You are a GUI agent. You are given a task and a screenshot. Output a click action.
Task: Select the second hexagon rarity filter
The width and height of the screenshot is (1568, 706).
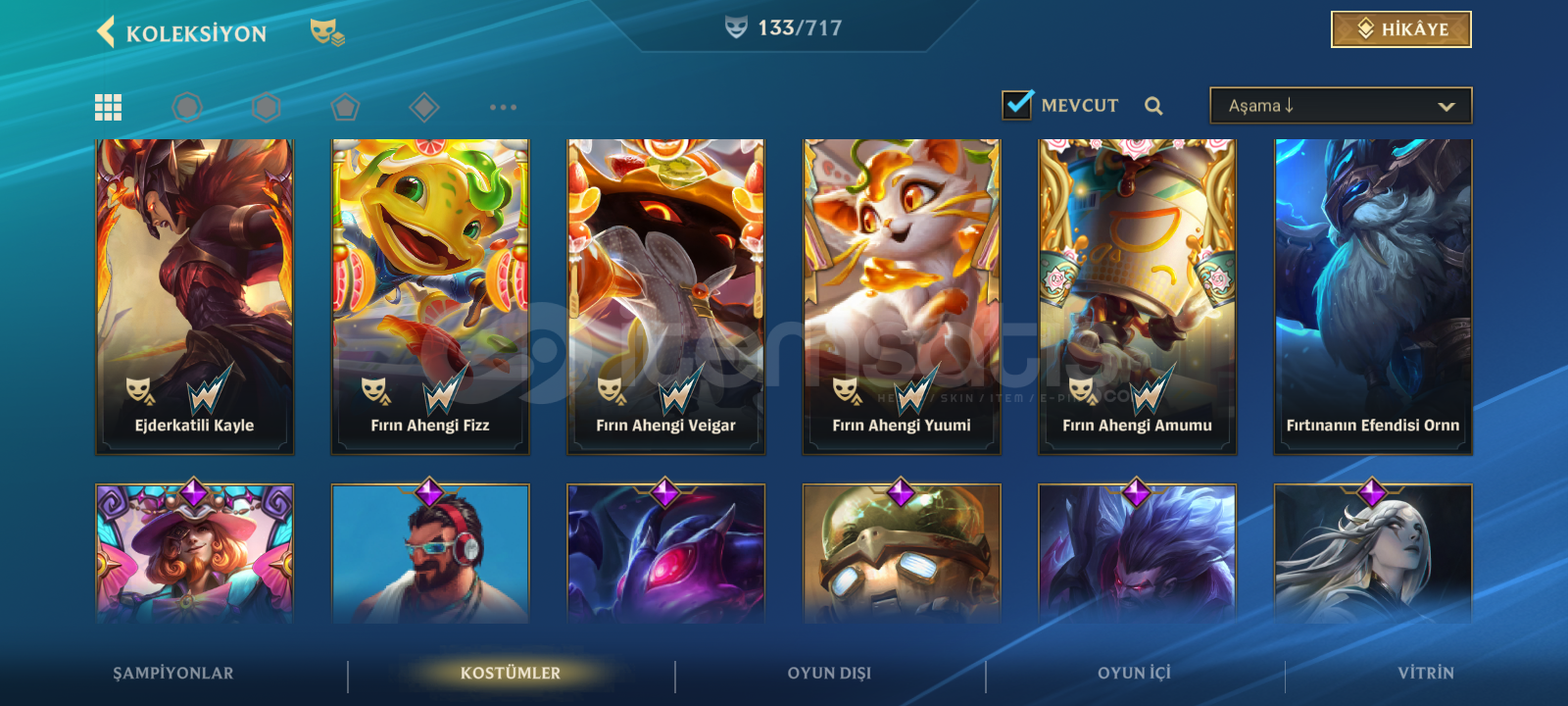click(x=266, y=107)
